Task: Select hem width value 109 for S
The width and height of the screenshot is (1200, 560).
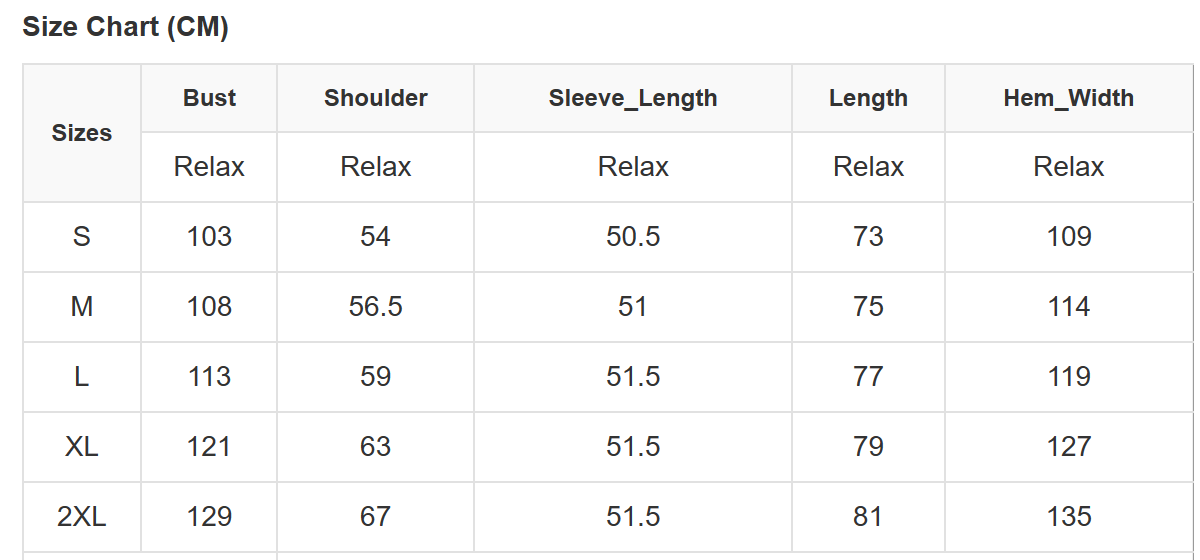Action: 1069,237
